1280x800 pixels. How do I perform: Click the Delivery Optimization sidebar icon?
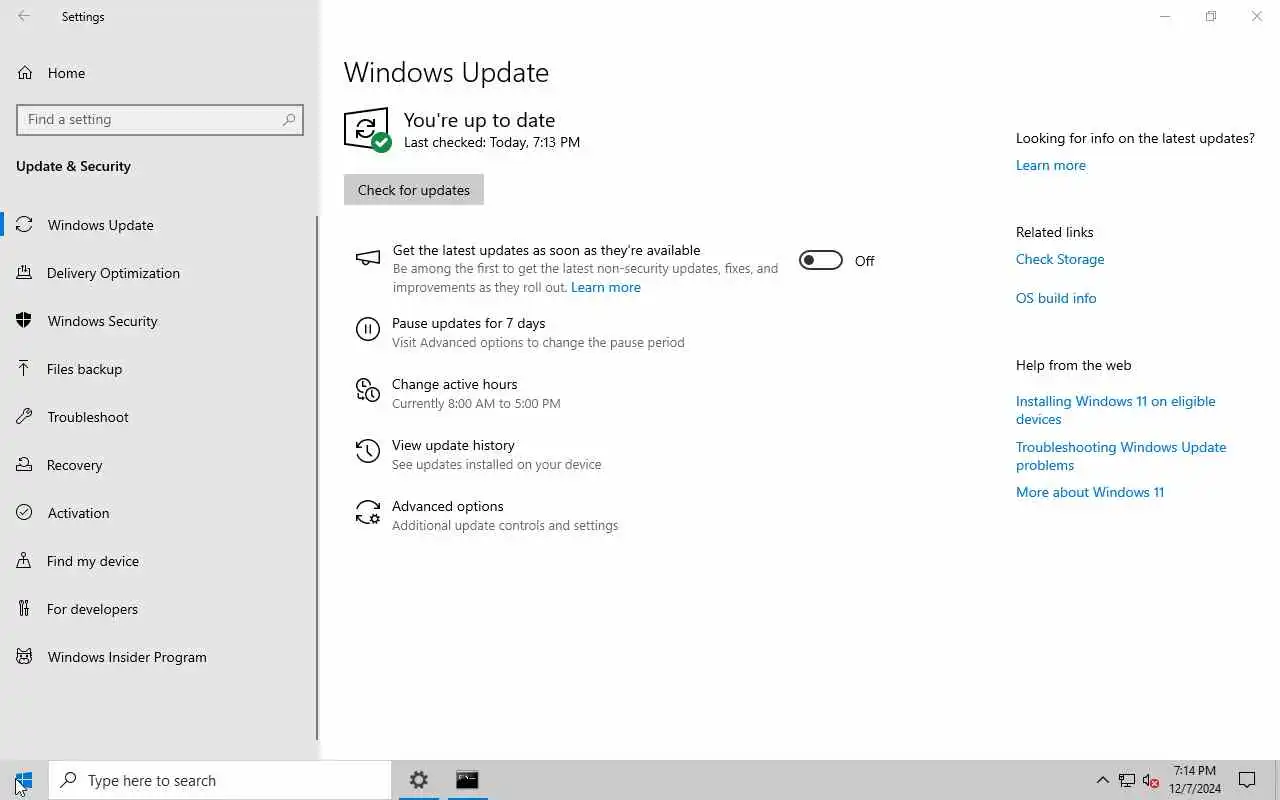tap(25, 273)
